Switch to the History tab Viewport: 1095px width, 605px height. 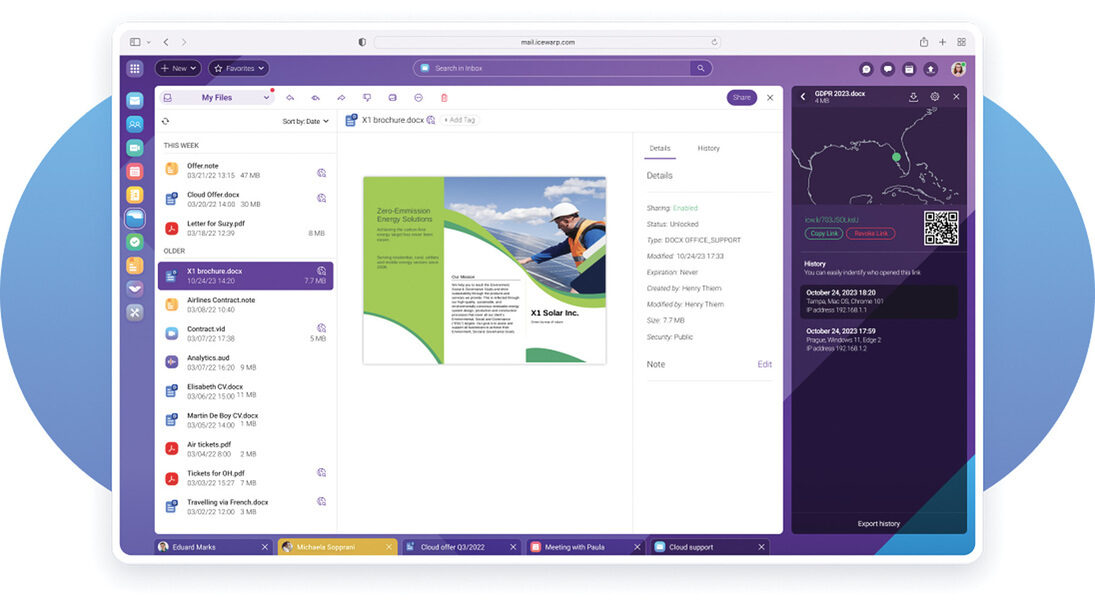pyautogui.click(x=708, y=148)
